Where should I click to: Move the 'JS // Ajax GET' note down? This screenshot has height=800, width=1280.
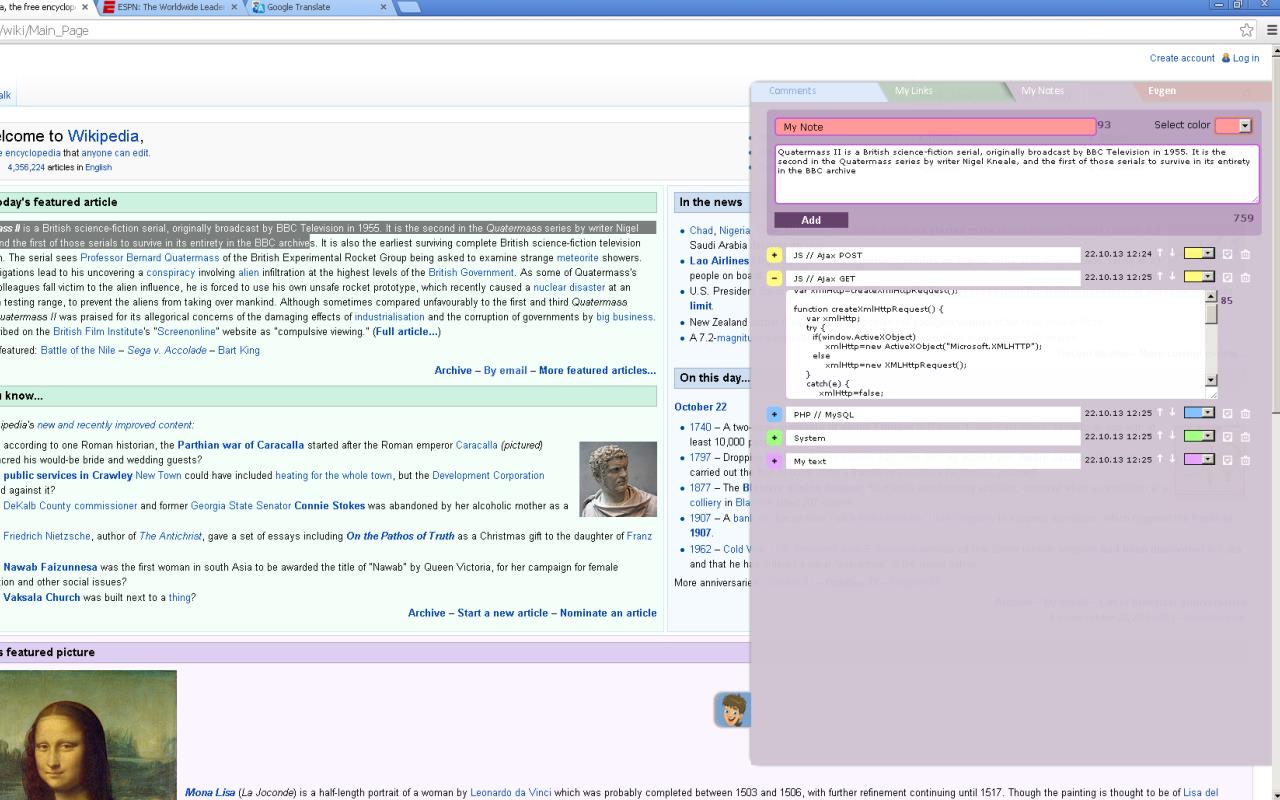(x=1172, y=276)
